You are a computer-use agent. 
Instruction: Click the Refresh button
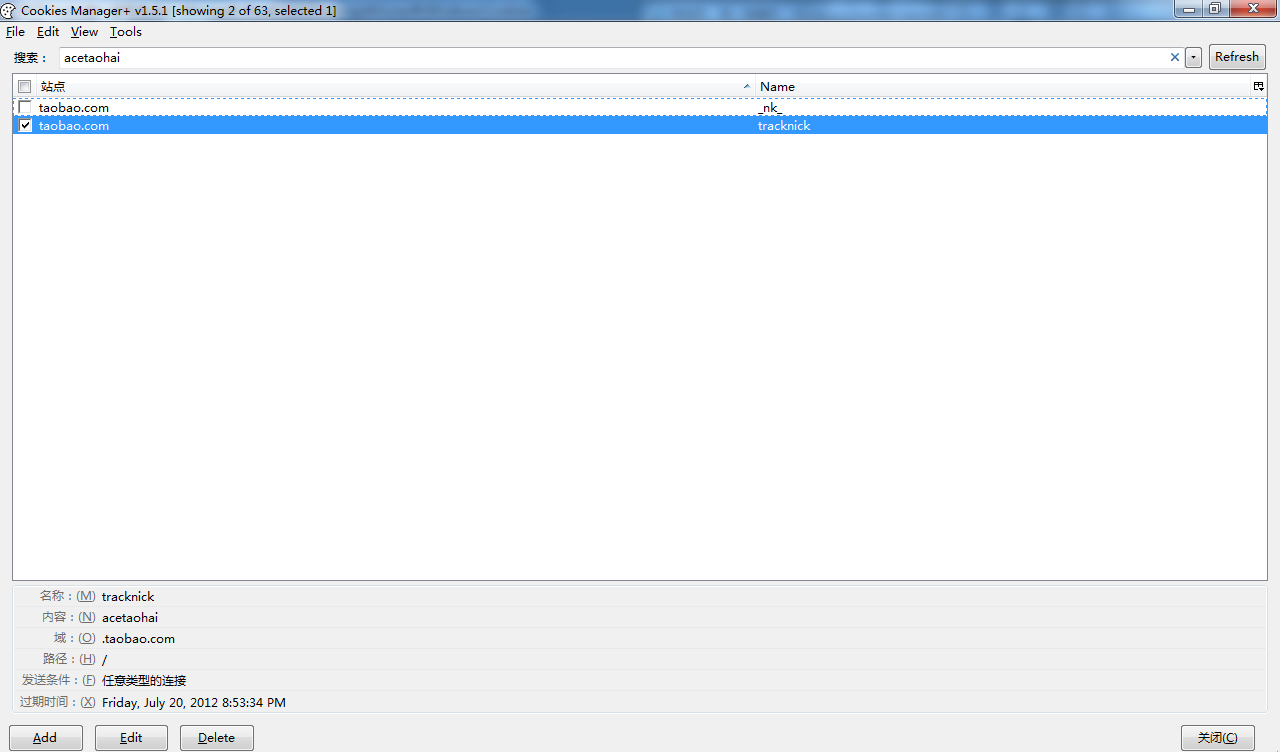[1237, 57]
